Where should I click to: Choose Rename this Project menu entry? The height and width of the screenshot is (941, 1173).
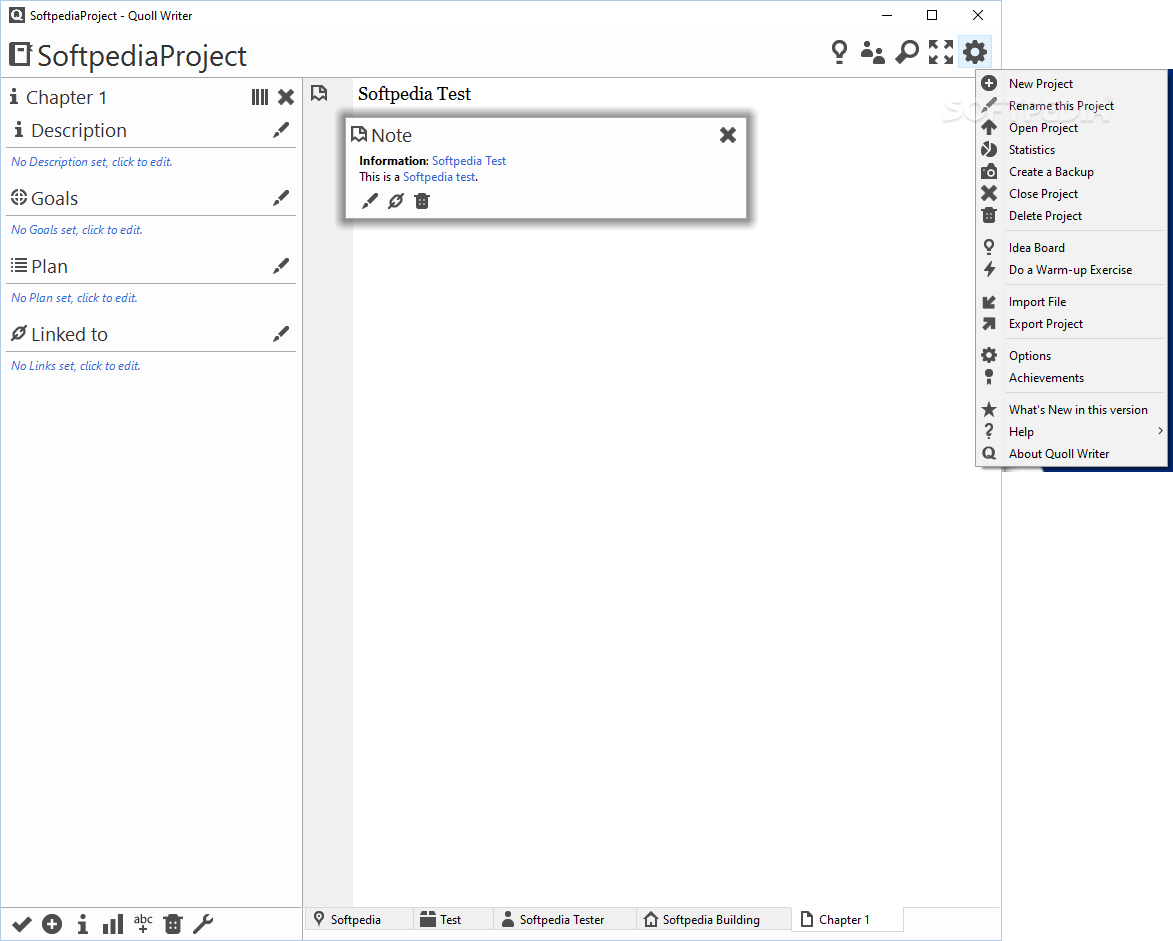1071,105
